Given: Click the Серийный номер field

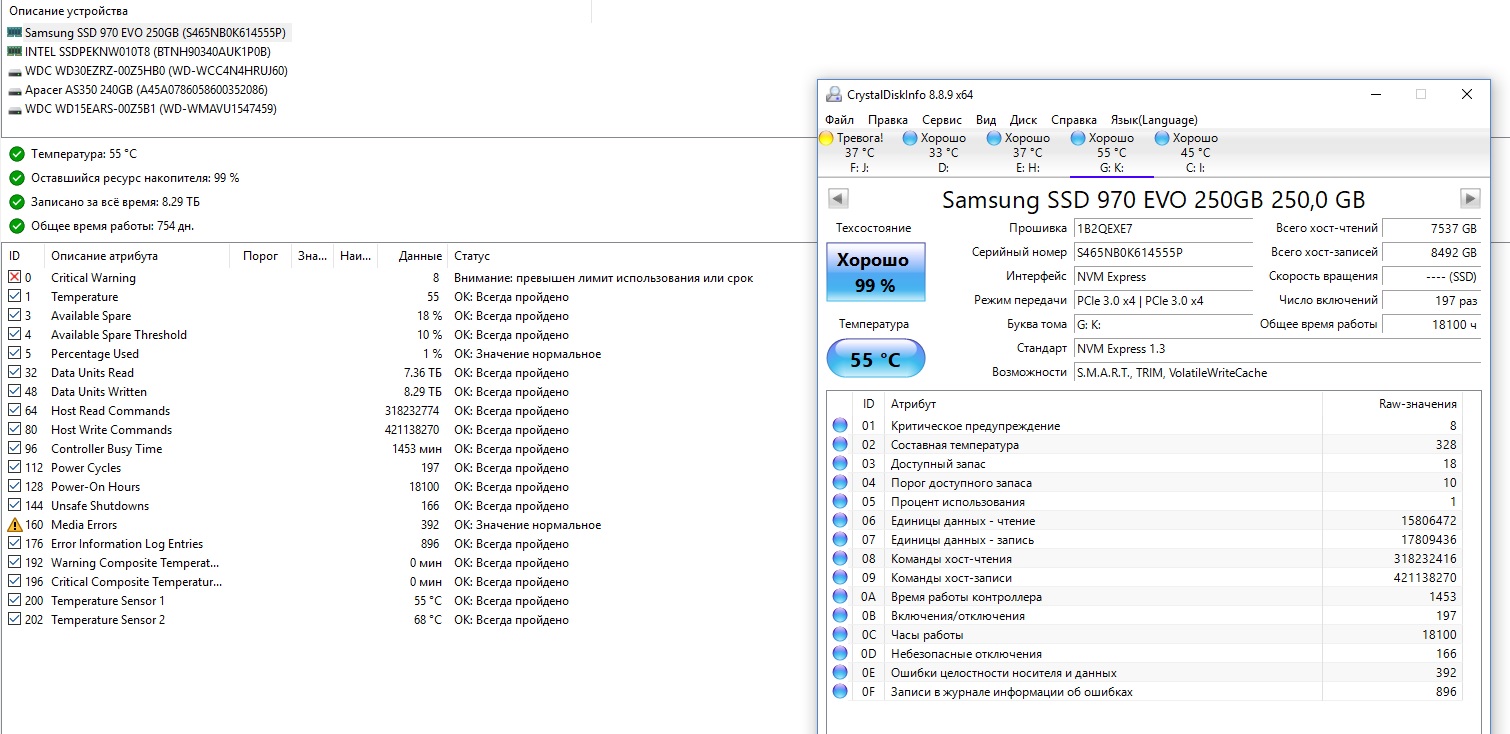Looking at the screenshot, I should 1163,252.
